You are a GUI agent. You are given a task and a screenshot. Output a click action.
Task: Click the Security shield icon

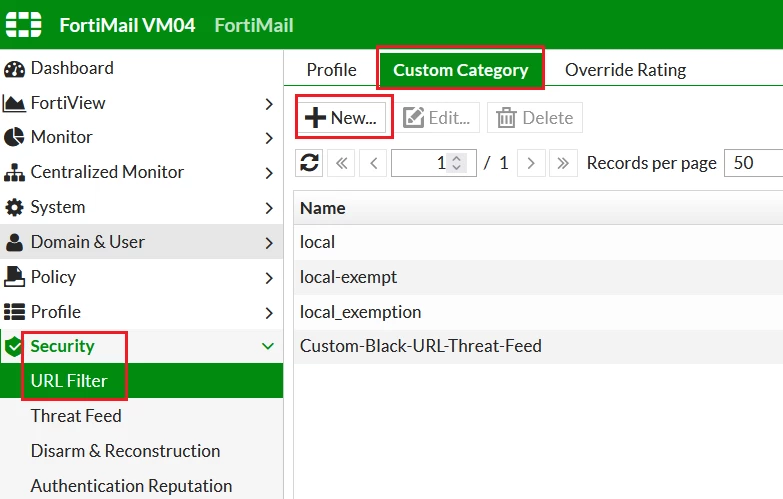tap(13, 346)
